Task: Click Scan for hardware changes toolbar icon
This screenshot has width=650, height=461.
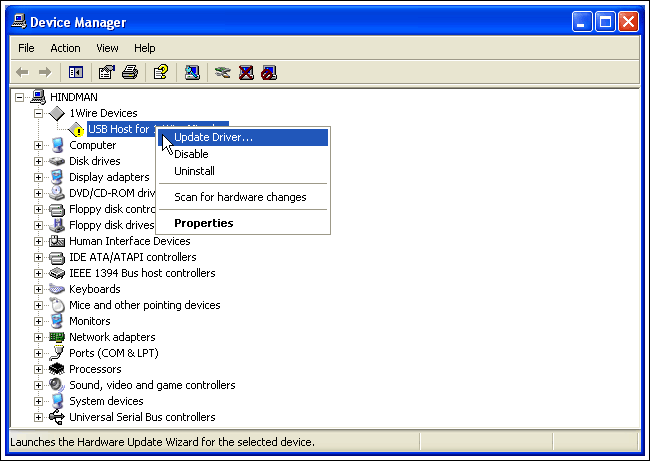Action: [x=193, y=72]
